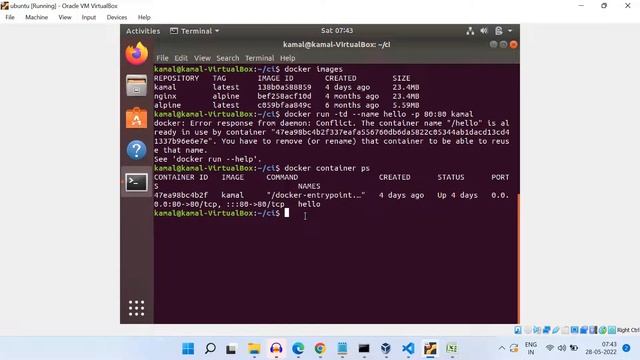Open Task View on the taskbar
The width and height of the screenshot is (640, 360).
coord(231,349)
